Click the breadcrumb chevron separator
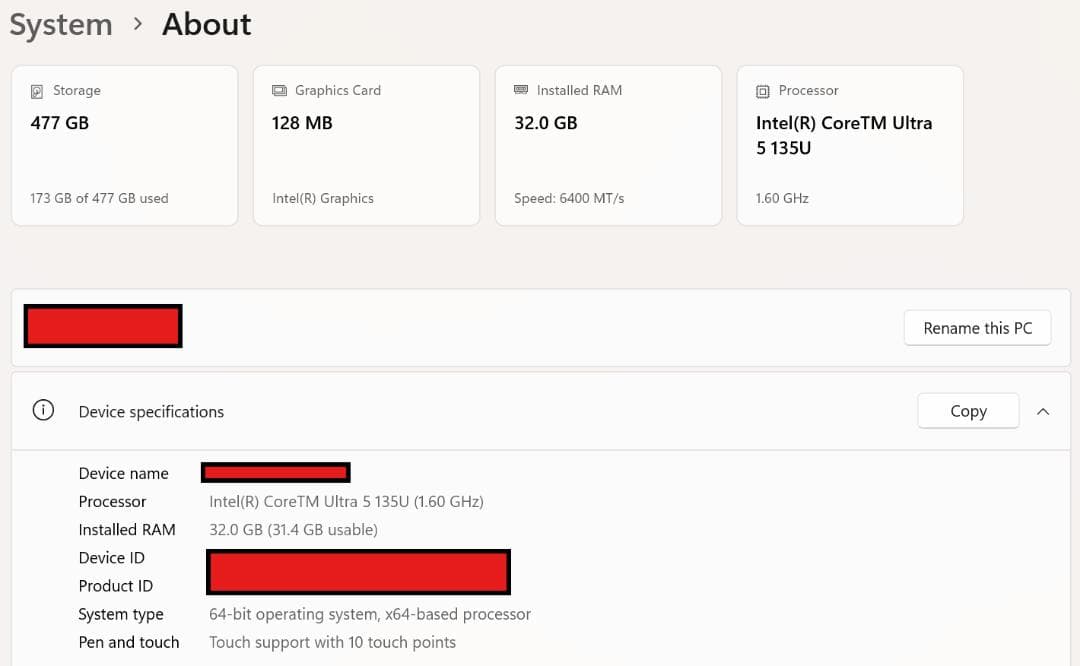The image size is (1080, 666). click(x=138, y=25)
